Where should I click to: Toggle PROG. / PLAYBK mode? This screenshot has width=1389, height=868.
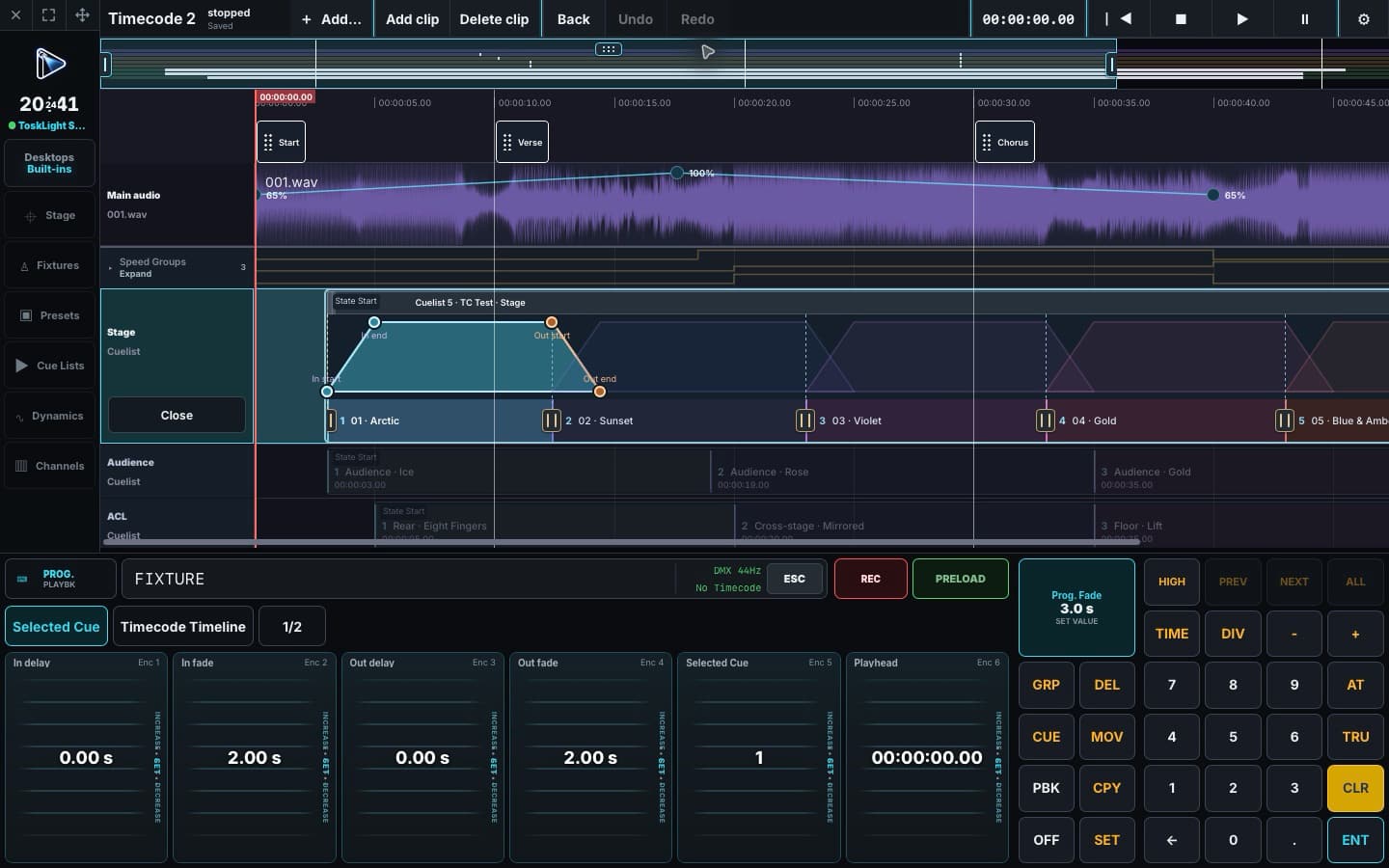pos(61,579)
